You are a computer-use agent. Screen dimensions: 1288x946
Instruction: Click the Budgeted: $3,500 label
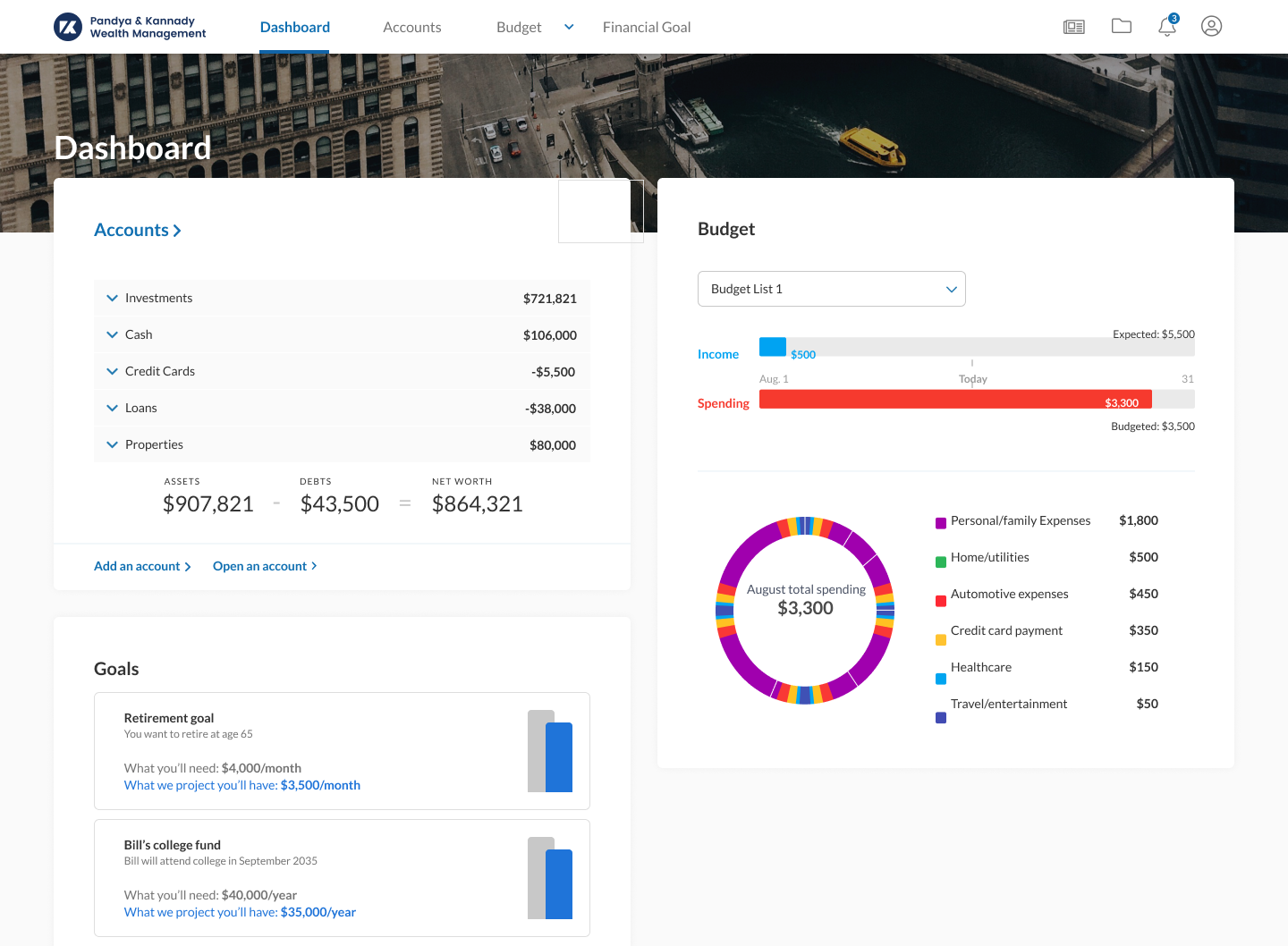pos(1153,427)
